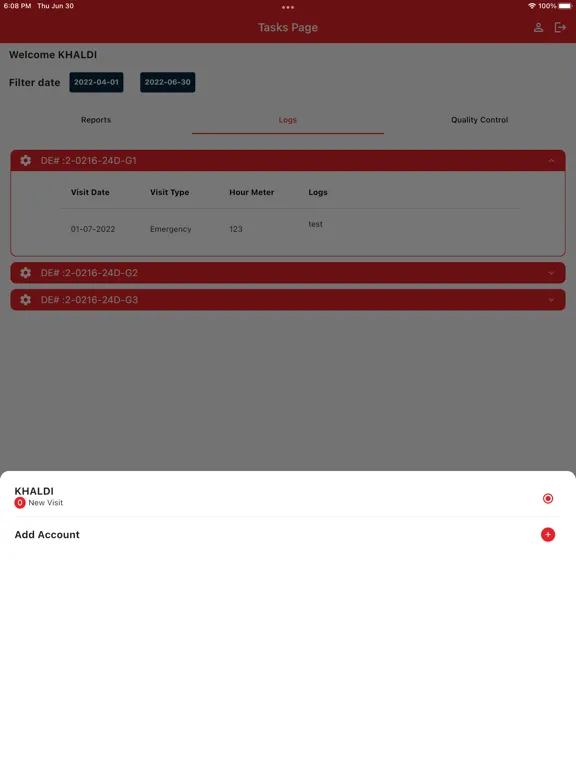This screenshot has height=768, width=576.
Task: Tap DE# :2-0216-24D-G1 header title
Action: click(89, 160)
